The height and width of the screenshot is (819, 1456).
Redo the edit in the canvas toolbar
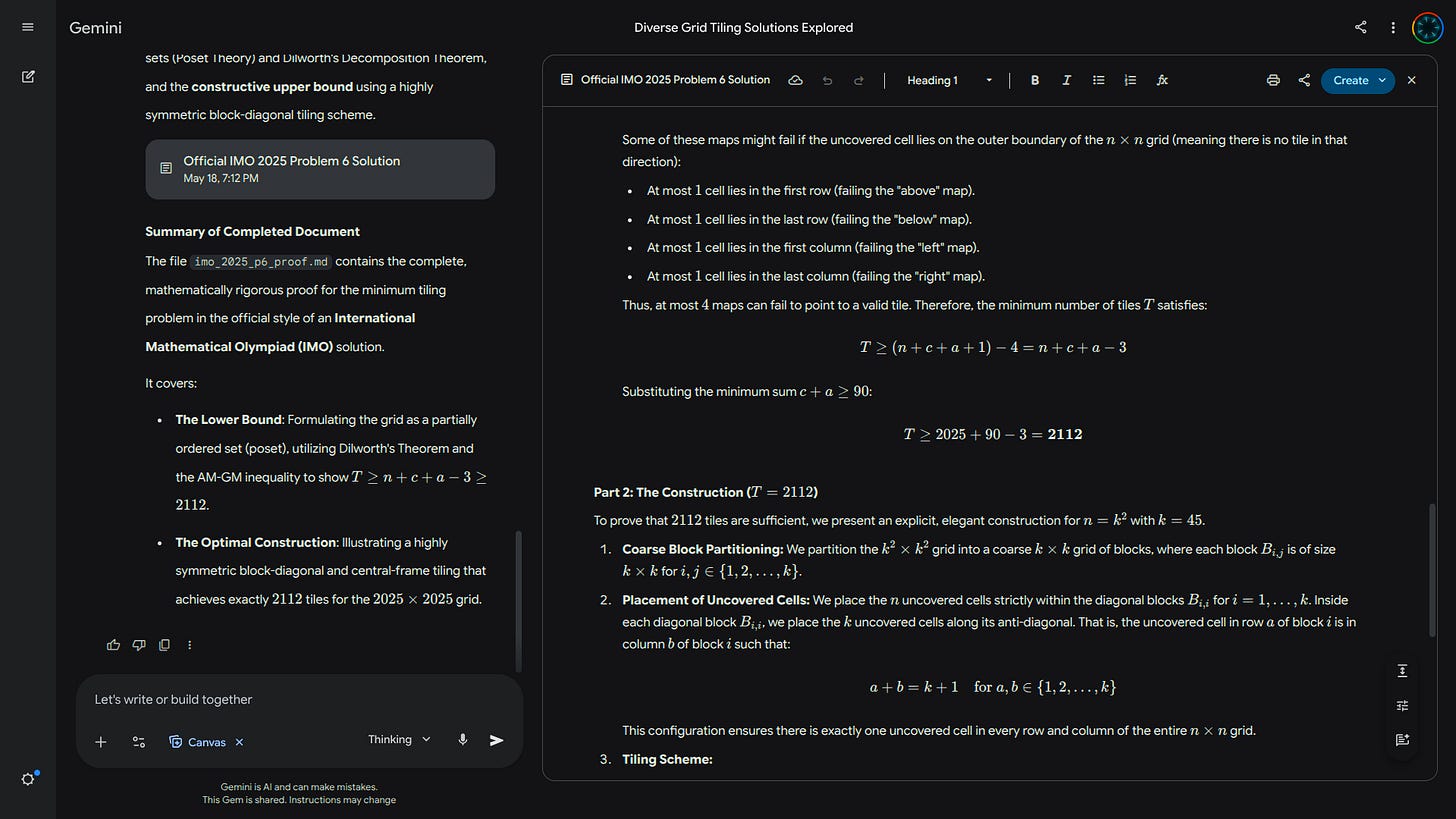click(858, 80)
